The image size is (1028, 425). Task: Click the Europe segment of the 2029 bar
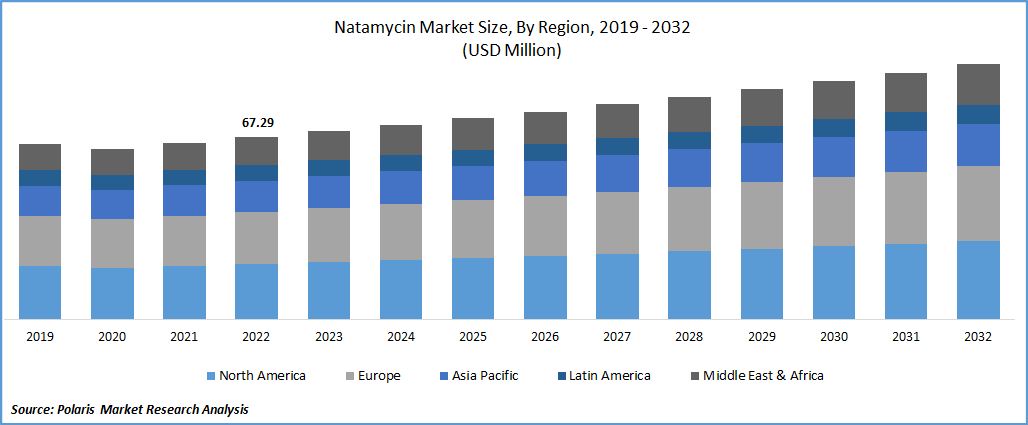(761, 216)
